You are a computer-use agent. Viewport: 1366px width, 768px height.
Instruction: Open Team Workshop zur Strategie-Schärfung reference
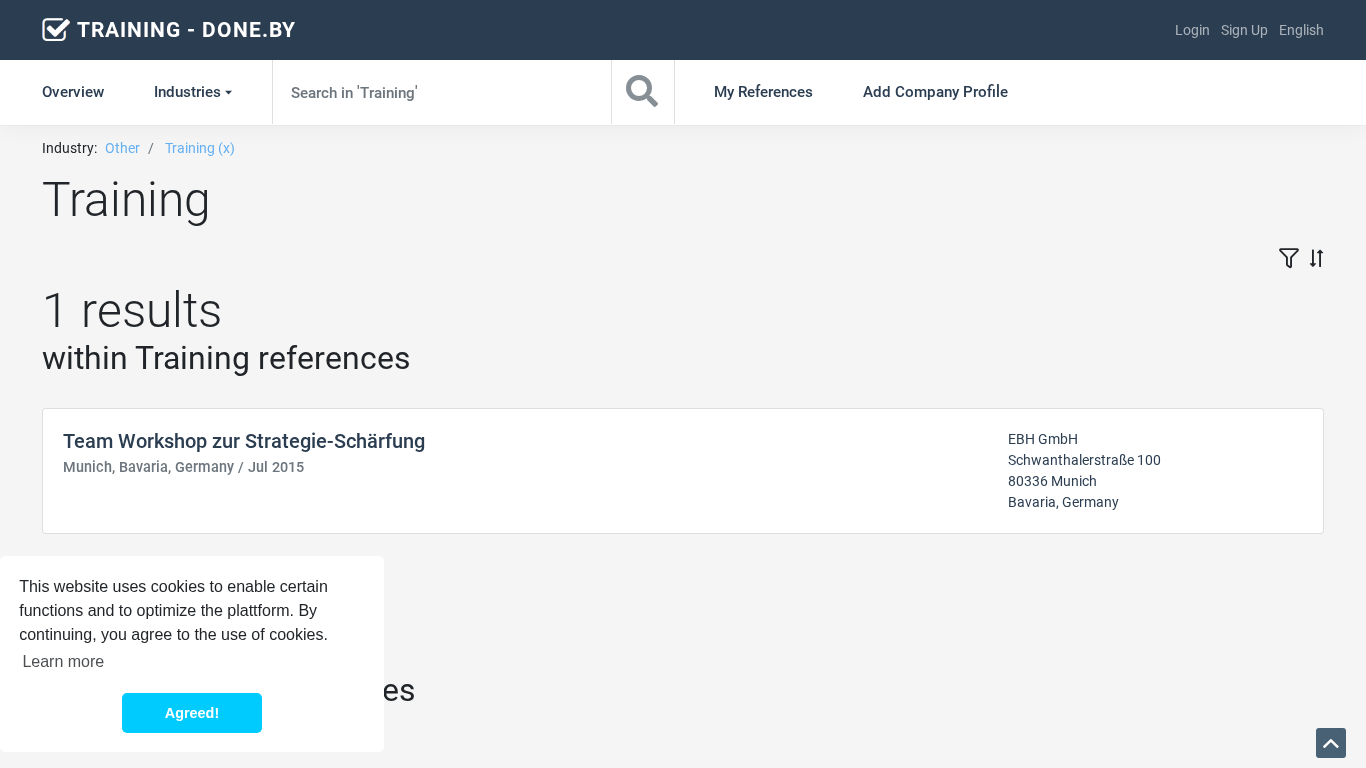pos(244,441)
